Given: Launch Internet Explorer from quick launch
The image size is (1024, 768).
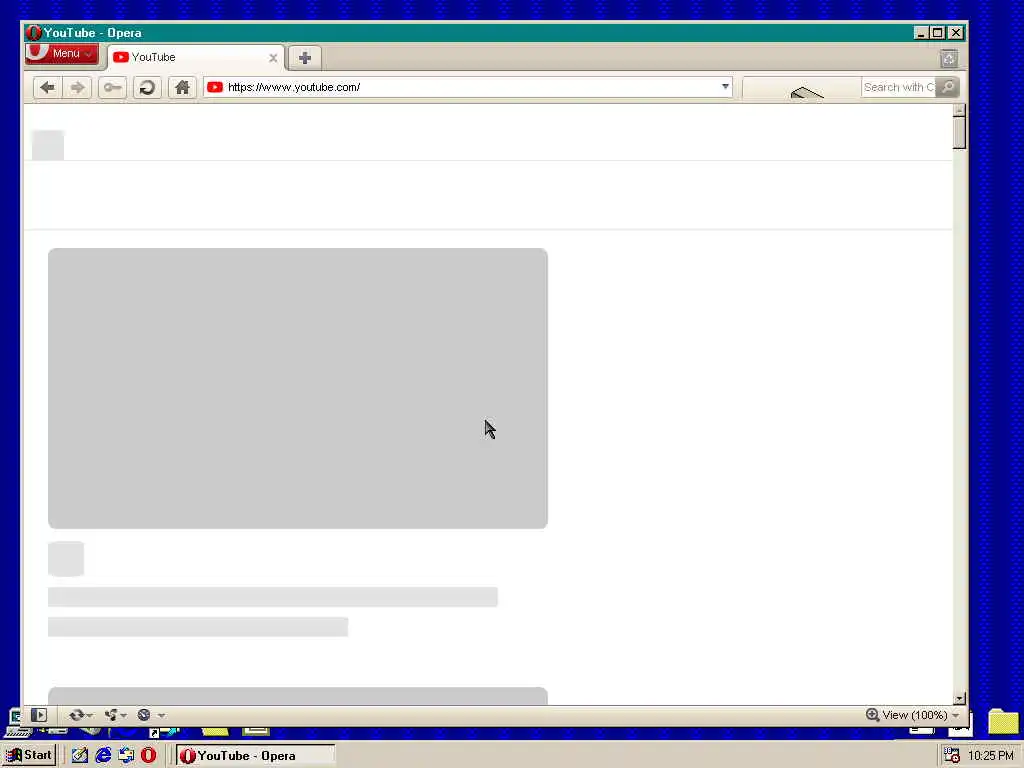Looking at the screenshot, I should pos(103,756).
